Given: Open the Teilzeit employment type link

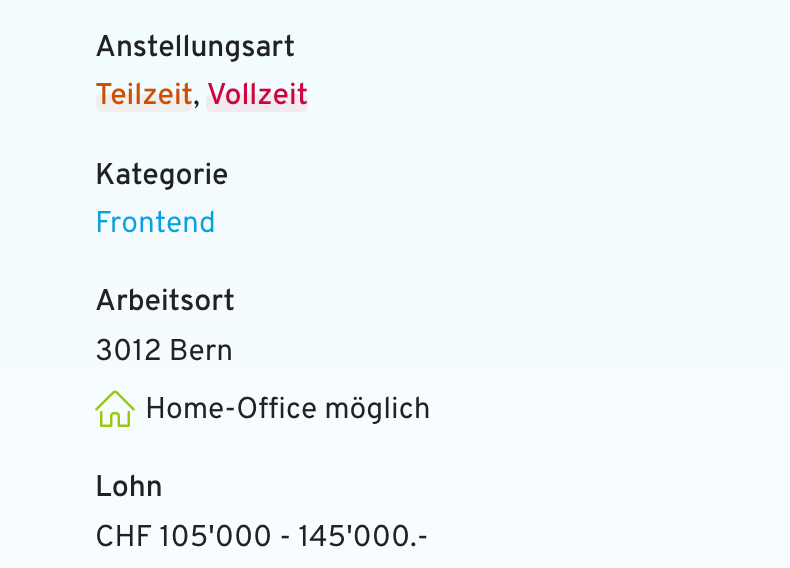Looking at the screenshot, I should pos(143,95).
